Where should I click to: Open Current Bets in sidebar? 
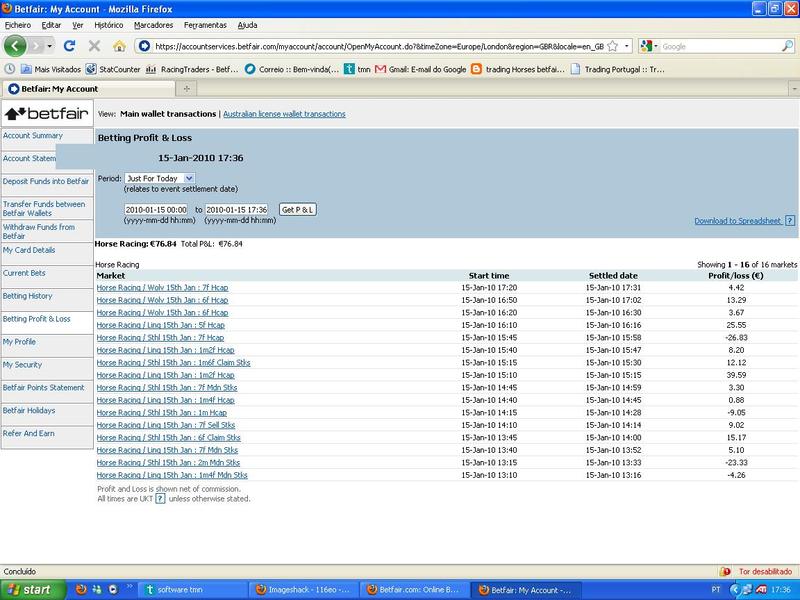[24, 273]
